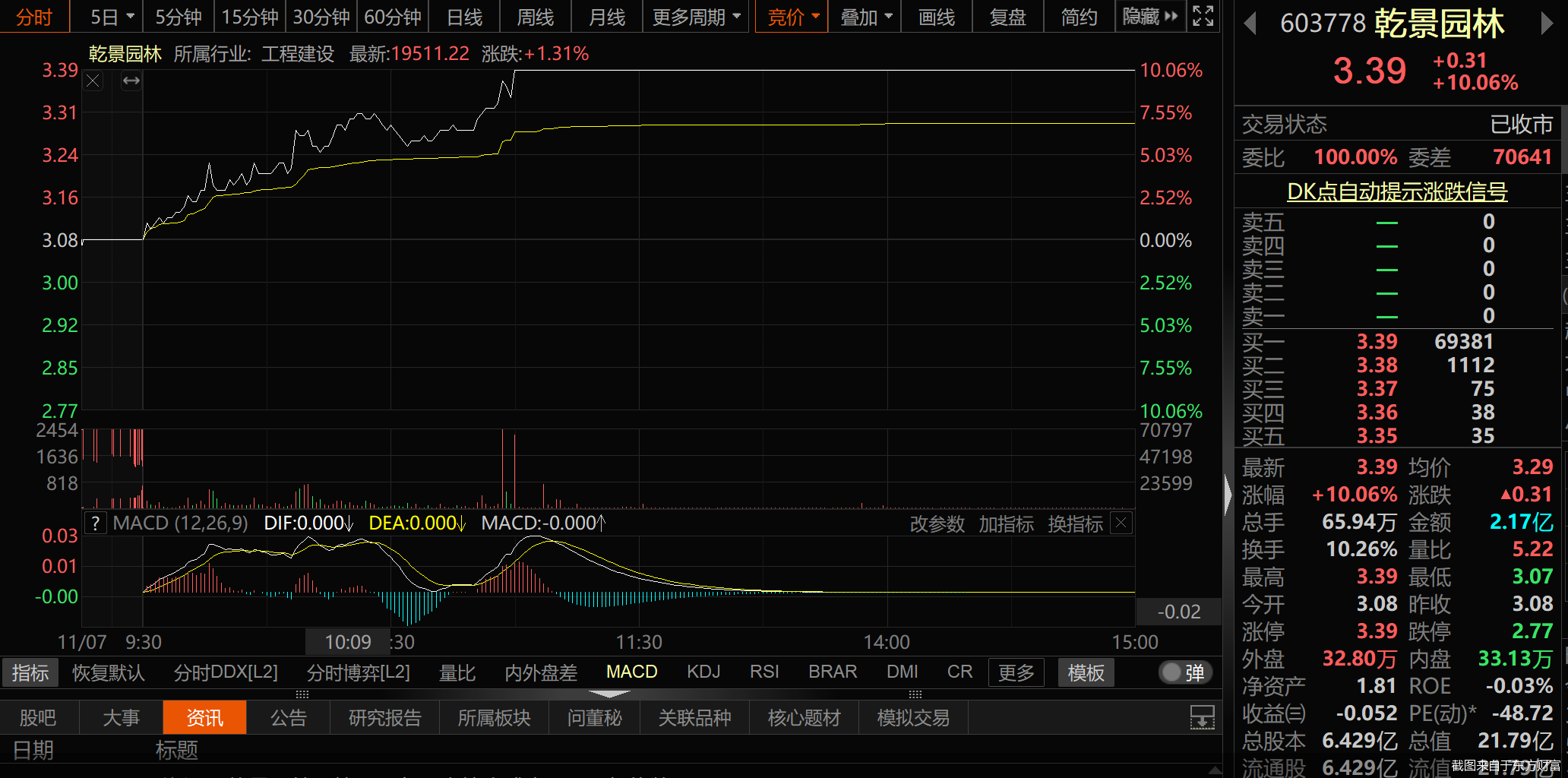Open the 研究报告 tab
Image resolution: width=1568 pixels, height=778 pixels.
coord(385,717)
